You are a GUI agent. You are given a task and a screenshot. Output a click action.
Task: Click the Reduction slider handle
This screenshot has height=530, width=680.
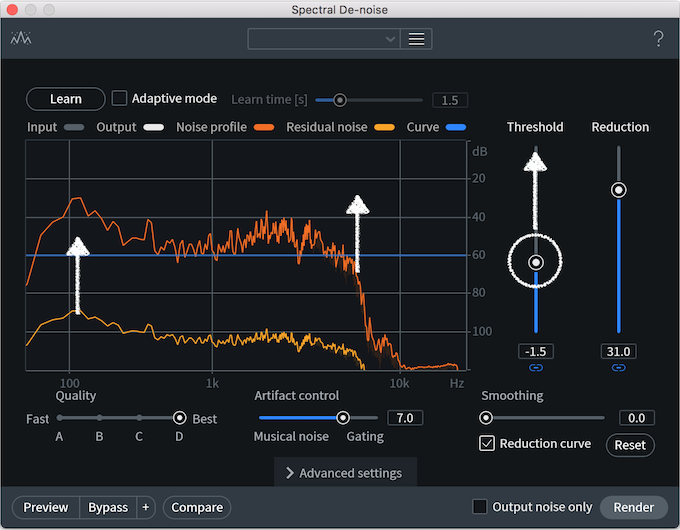[618, 190]
